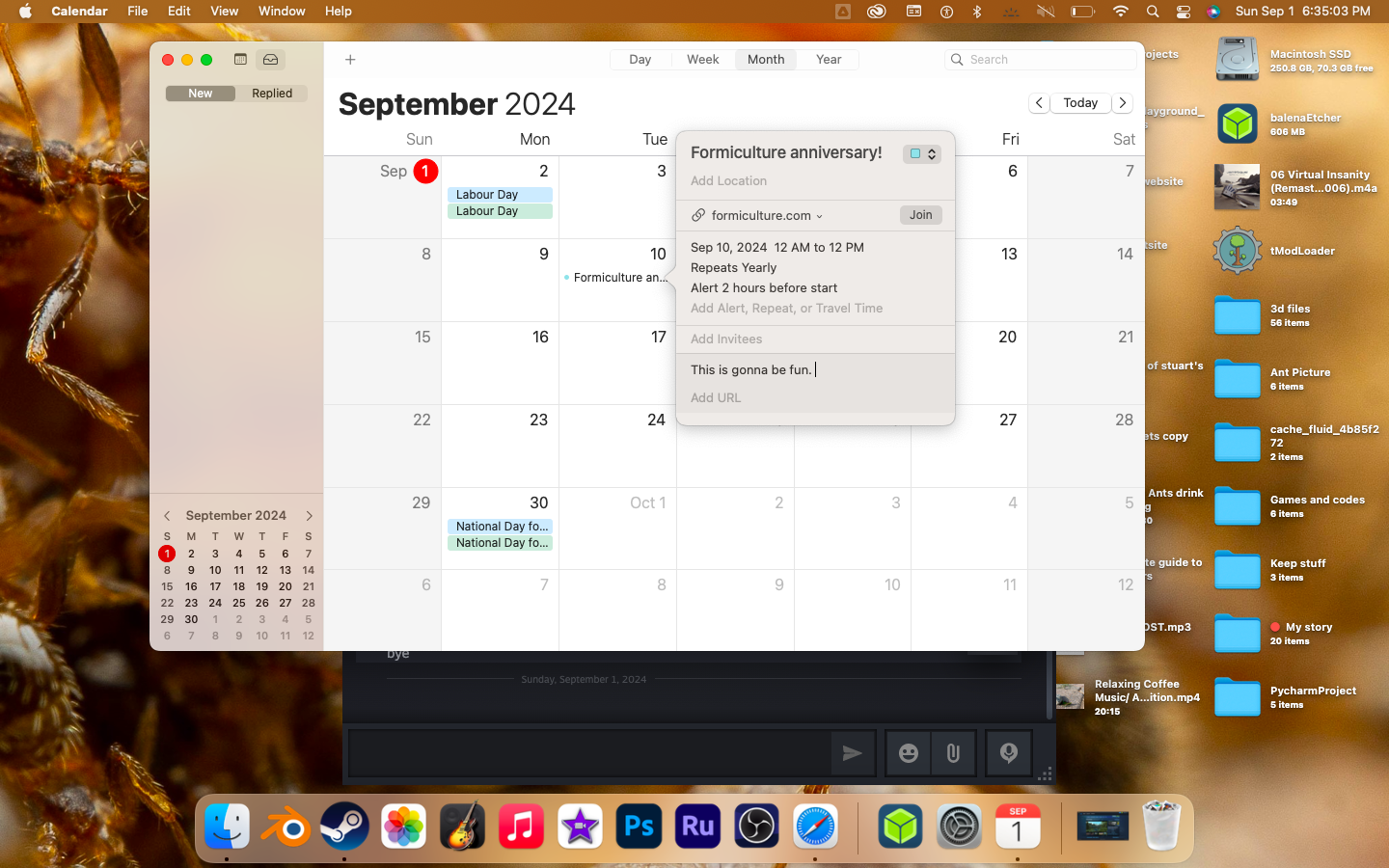This screenshot has height=868, width=1389.
Task: Switch to New notifications segment
Action: 201,94
